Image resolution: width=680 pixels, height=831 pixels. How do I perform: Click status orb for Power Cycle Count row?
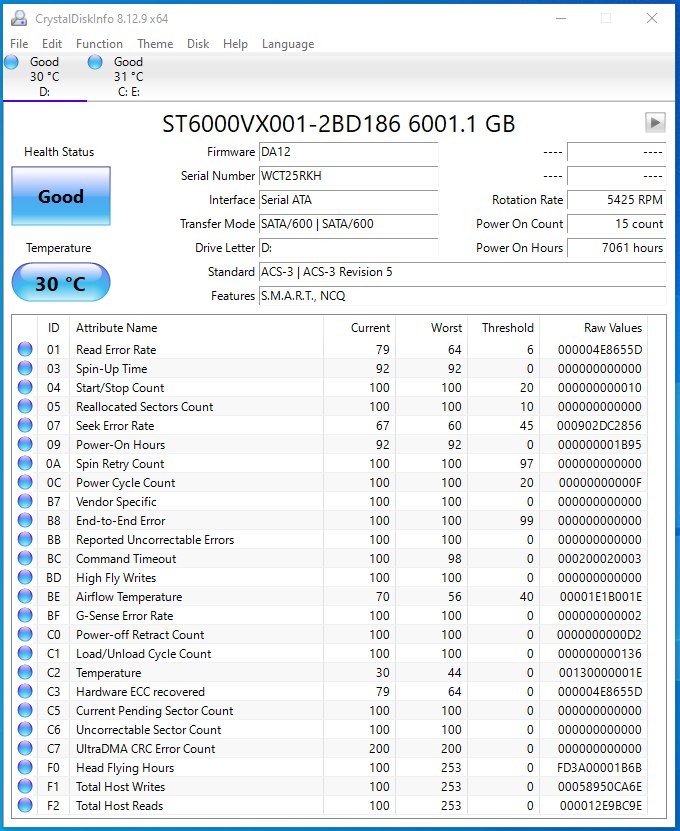pos(25,482)
